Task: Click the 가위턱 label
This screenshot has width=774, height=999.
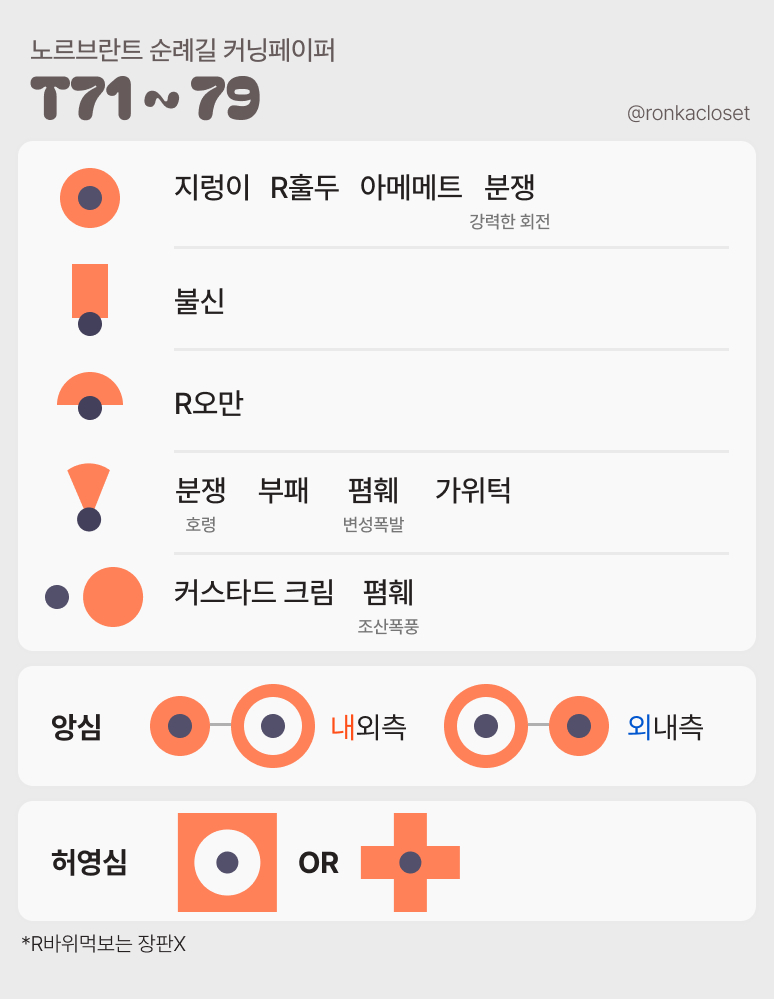Action: 473,491
